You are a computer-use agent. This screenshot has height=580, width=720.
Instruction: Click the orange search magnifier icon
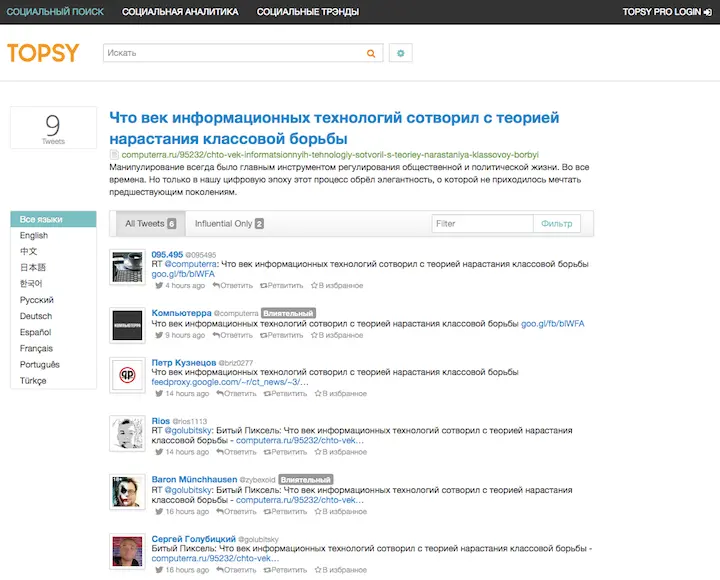tap(371, 53)
